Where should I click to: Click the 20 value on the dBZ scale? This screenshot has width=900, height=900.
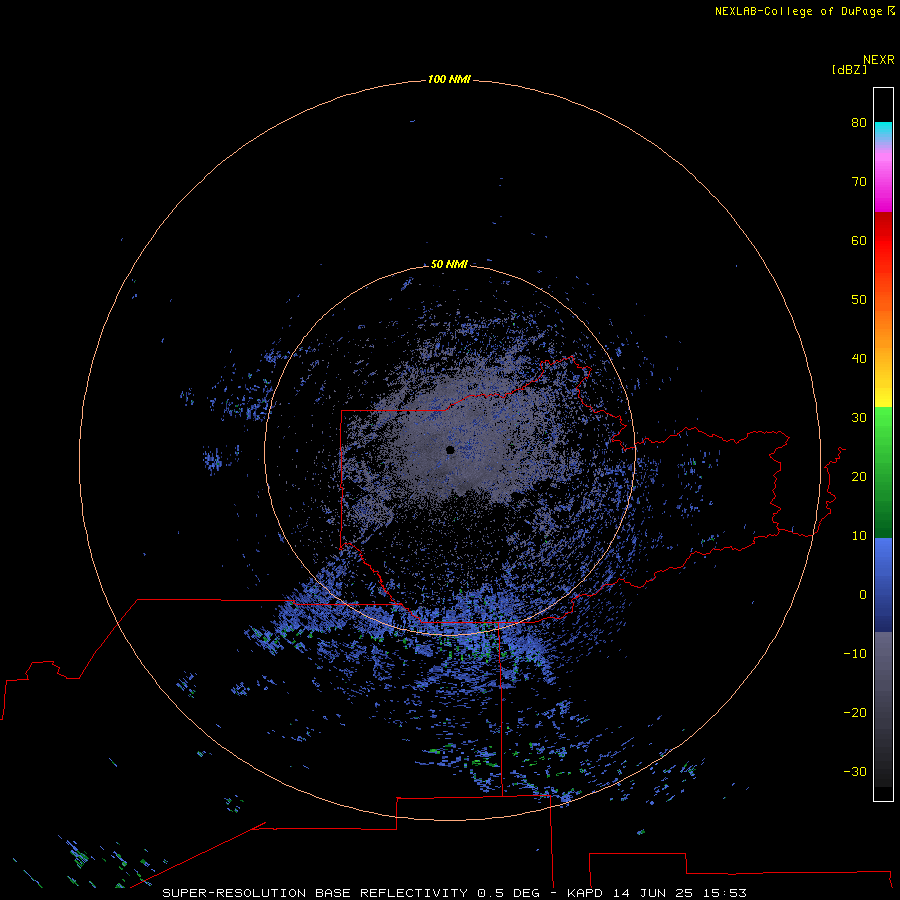click(x=859, y=476)
